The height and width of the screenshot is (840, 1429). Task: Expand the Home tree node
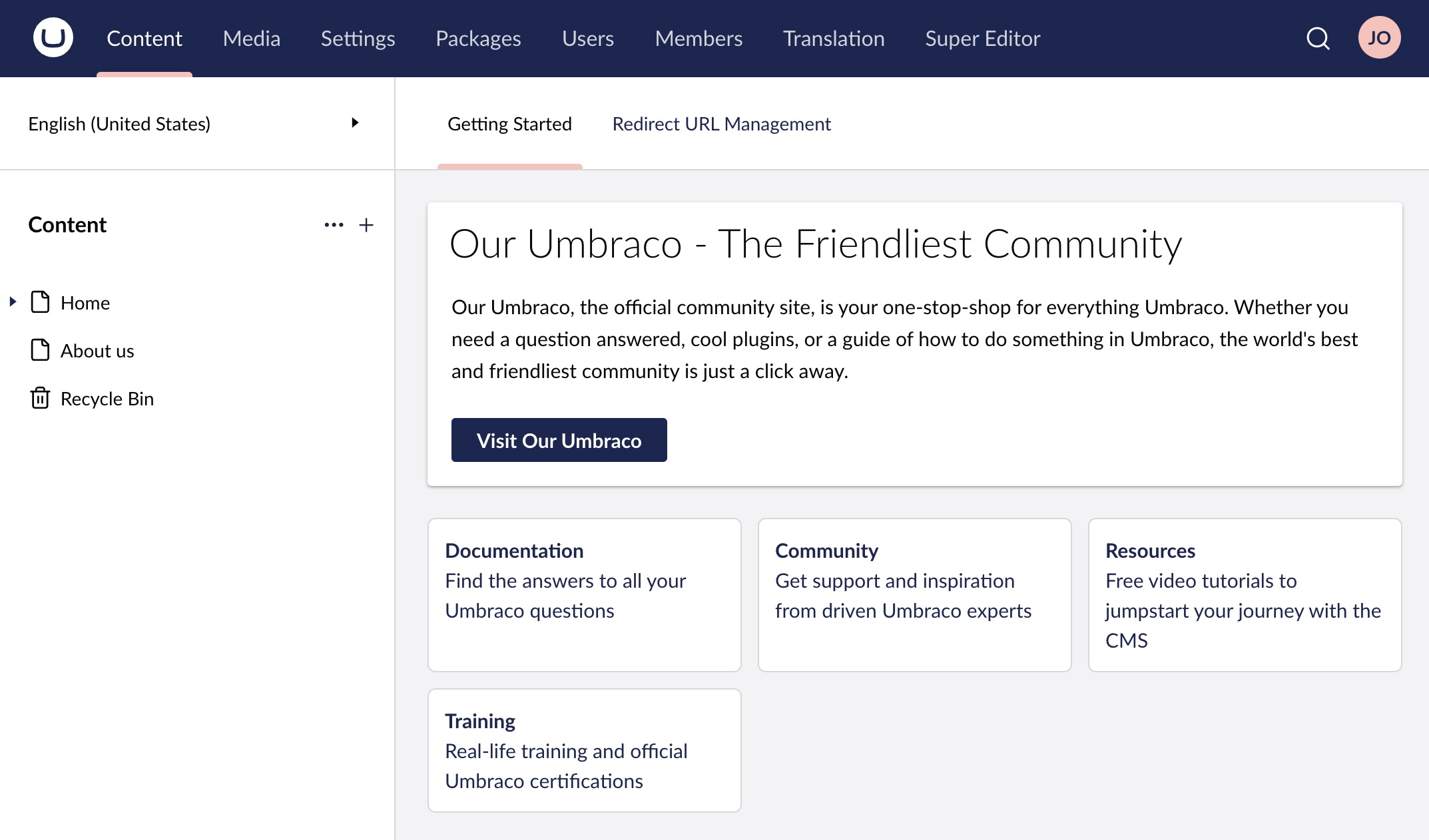coord(12,302)
